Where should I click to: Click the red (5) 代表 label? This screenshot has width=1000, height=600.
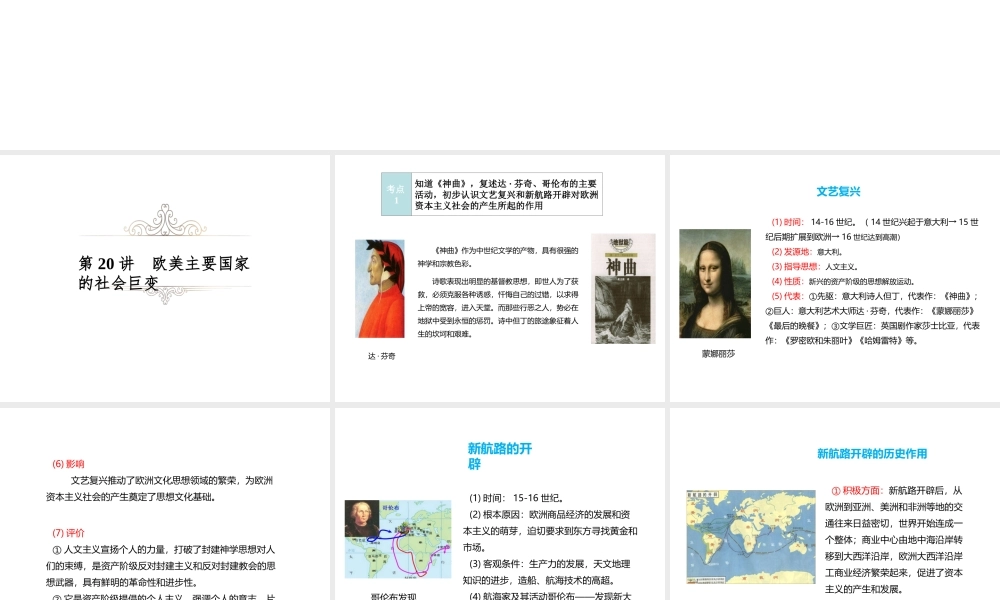coord(788,296)
